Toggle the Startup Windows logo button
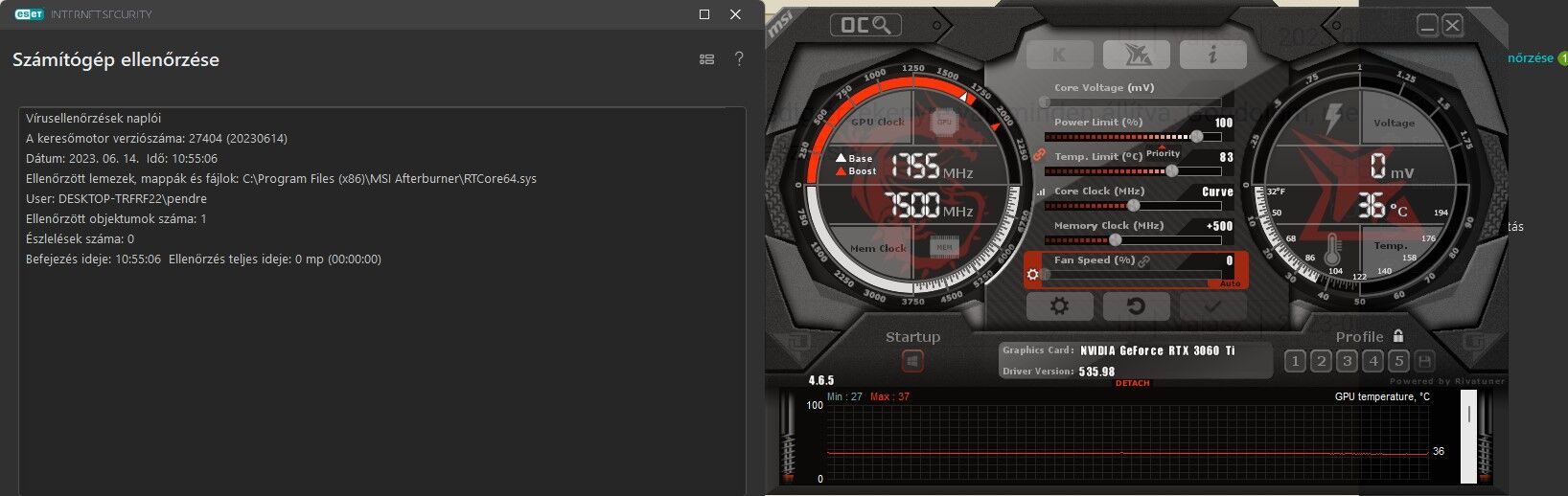 [912, 362]
